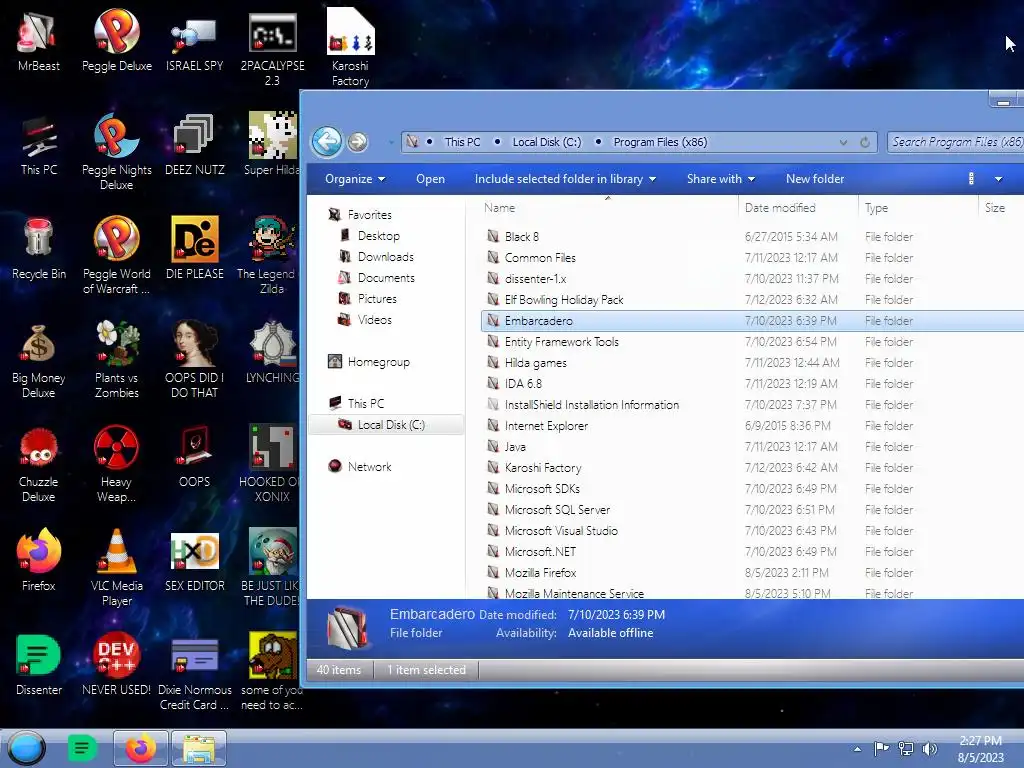The height and width of the screenshot is (768, 1024).
Task: Open the NEVER USED! Dev-C++ icon
Action: [116, 665]
